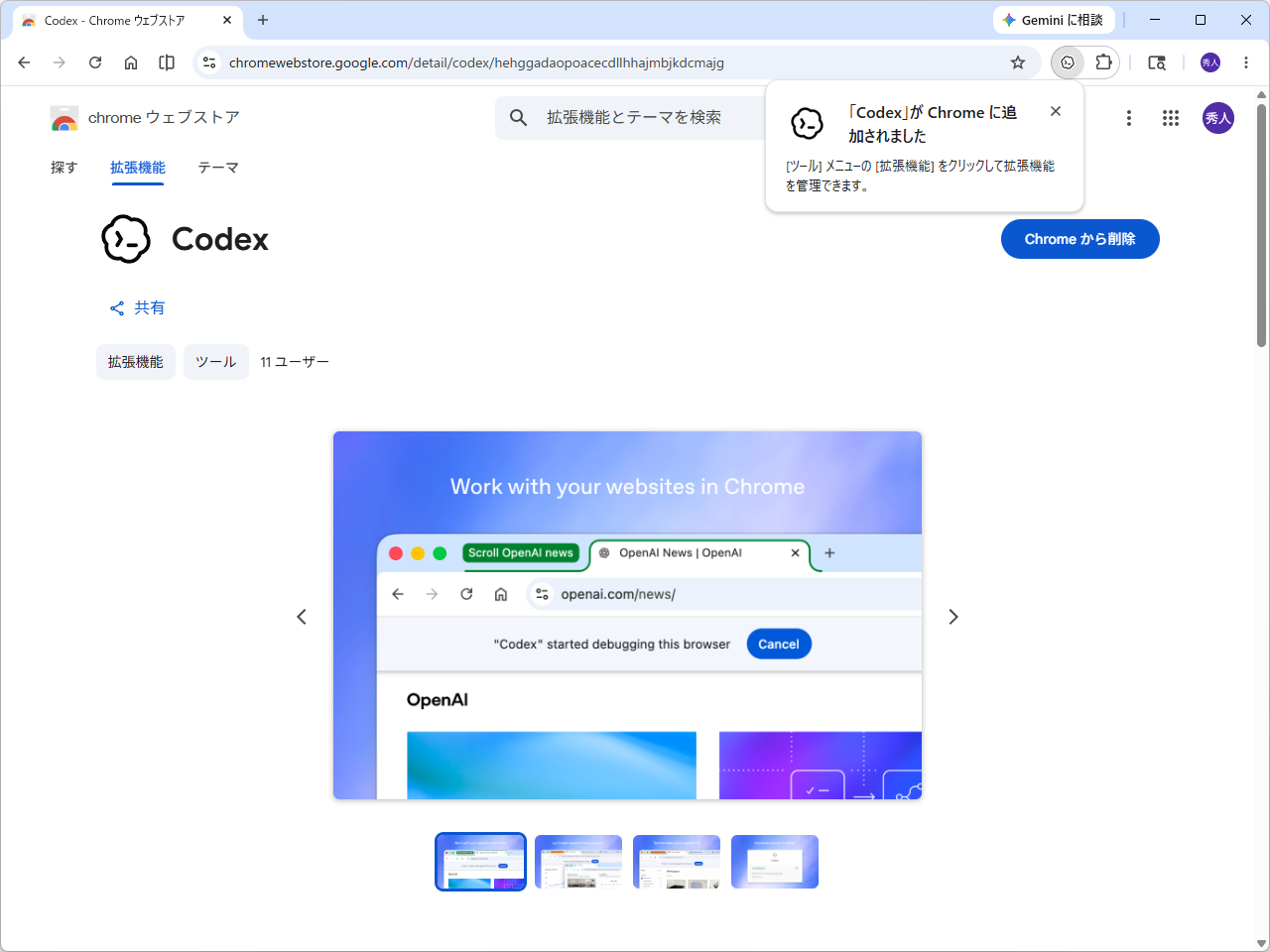Open the Codex extension icon in toolbar
This screenshot has height=952, width=1270.
(x=1068, y=62)
